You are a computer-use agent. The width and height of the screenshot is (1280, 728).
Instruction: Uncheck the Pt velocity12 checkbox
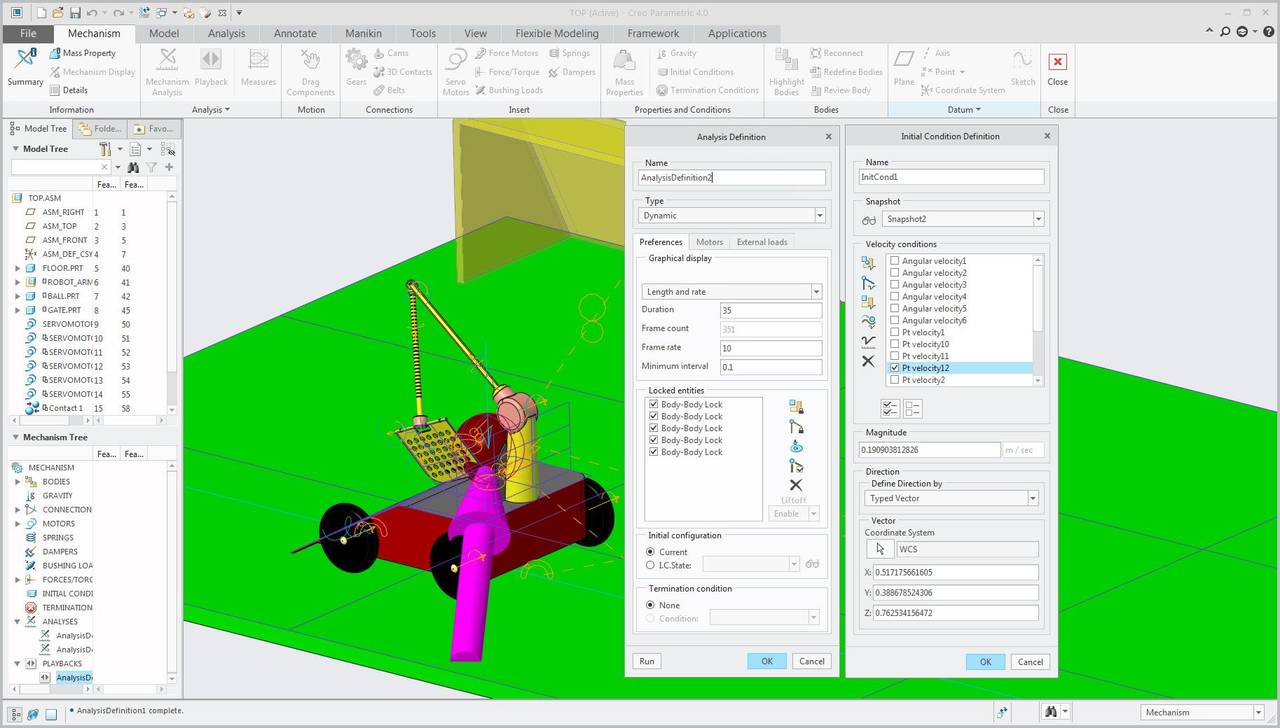(x=895, y=368)
